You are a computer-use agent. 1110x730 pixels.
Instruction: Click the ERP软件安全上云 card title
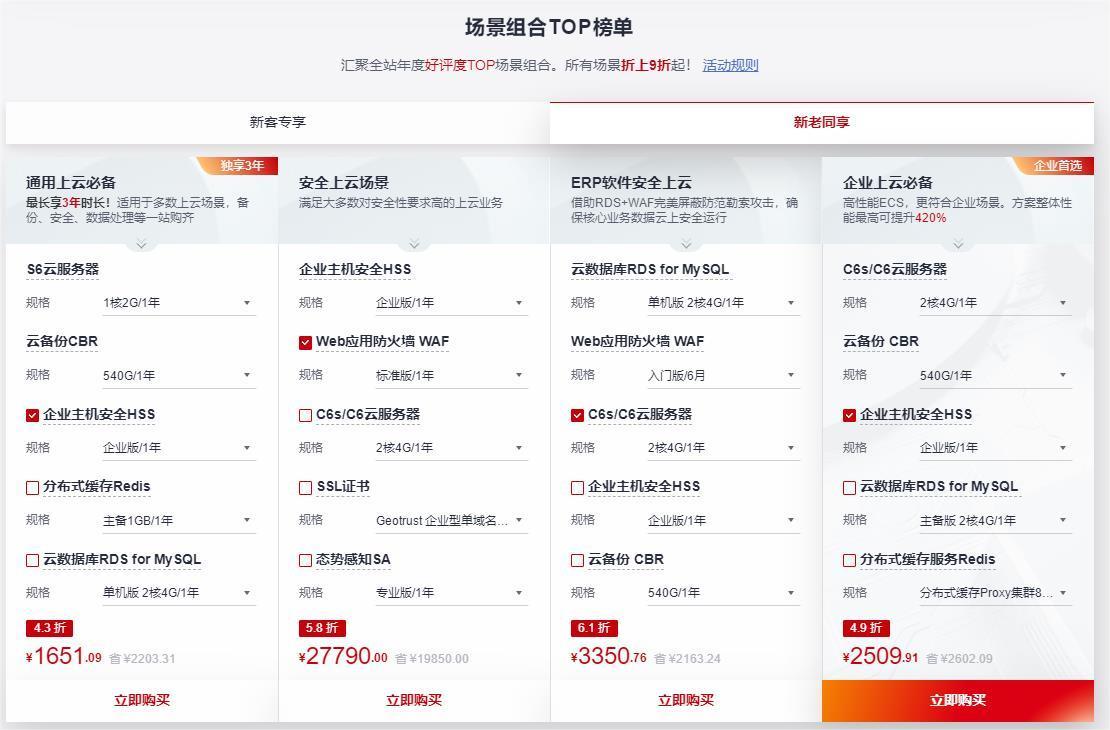pos(631,183)
